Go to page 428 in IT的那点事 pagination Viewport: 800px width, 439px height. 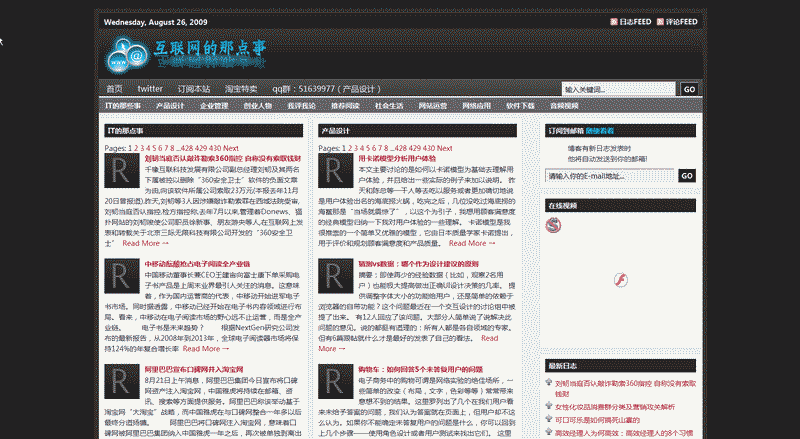pos(187,148)
